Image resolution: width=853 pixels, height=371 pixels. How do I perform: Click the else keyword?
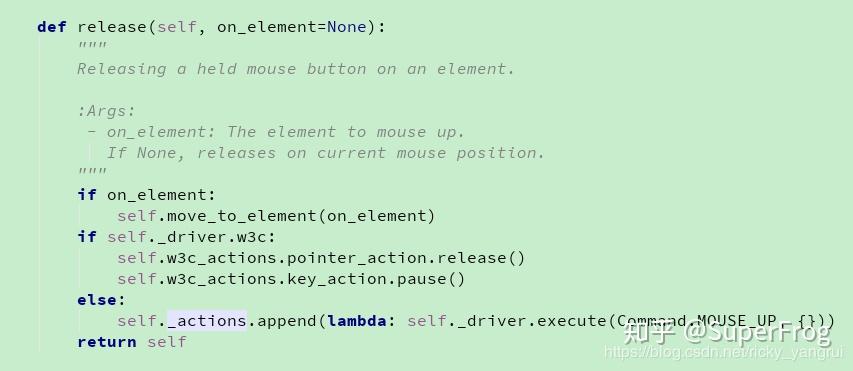pos(97,300)
